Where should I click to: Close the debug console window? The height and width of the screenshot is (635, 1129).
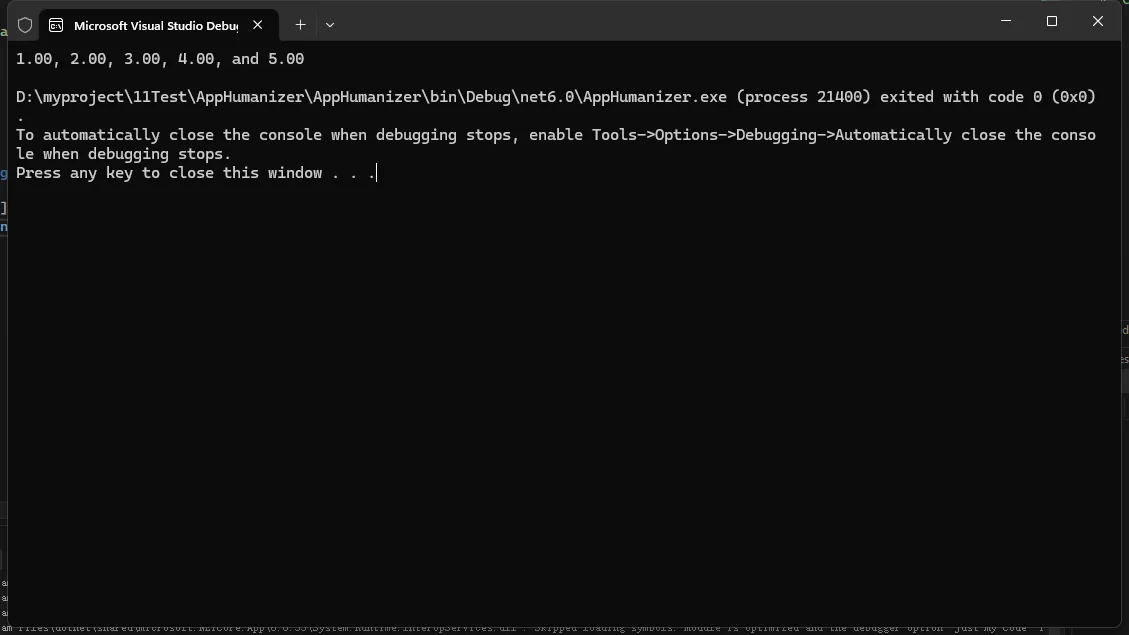[x=1097, y=21]
